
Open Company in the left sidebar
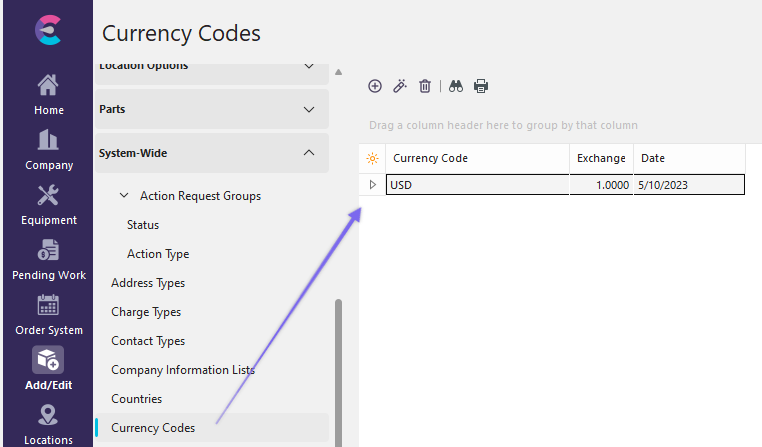[48, 150]
